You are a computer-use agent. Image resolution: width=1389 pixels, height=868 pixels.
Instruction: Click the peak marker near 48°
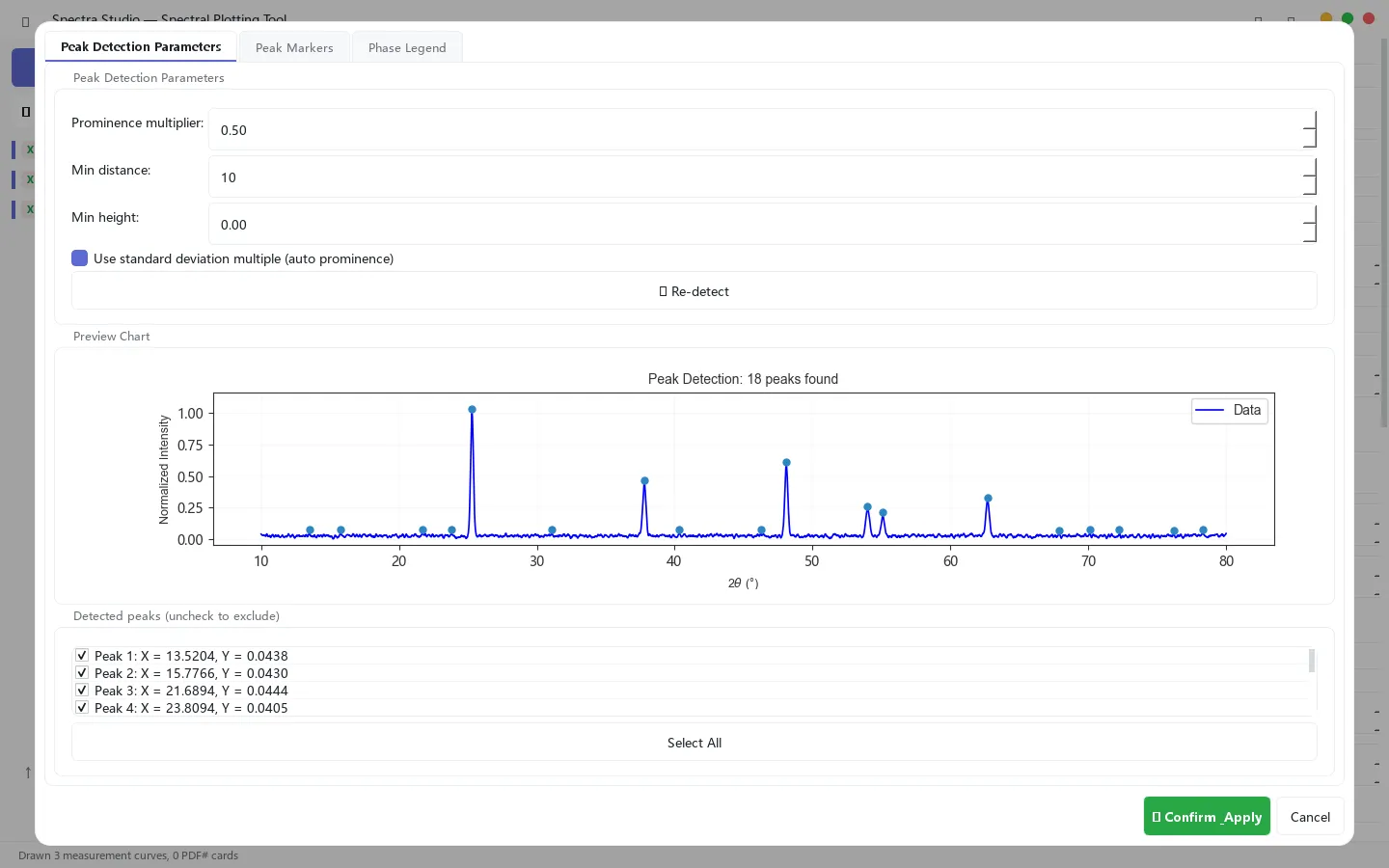786,463
